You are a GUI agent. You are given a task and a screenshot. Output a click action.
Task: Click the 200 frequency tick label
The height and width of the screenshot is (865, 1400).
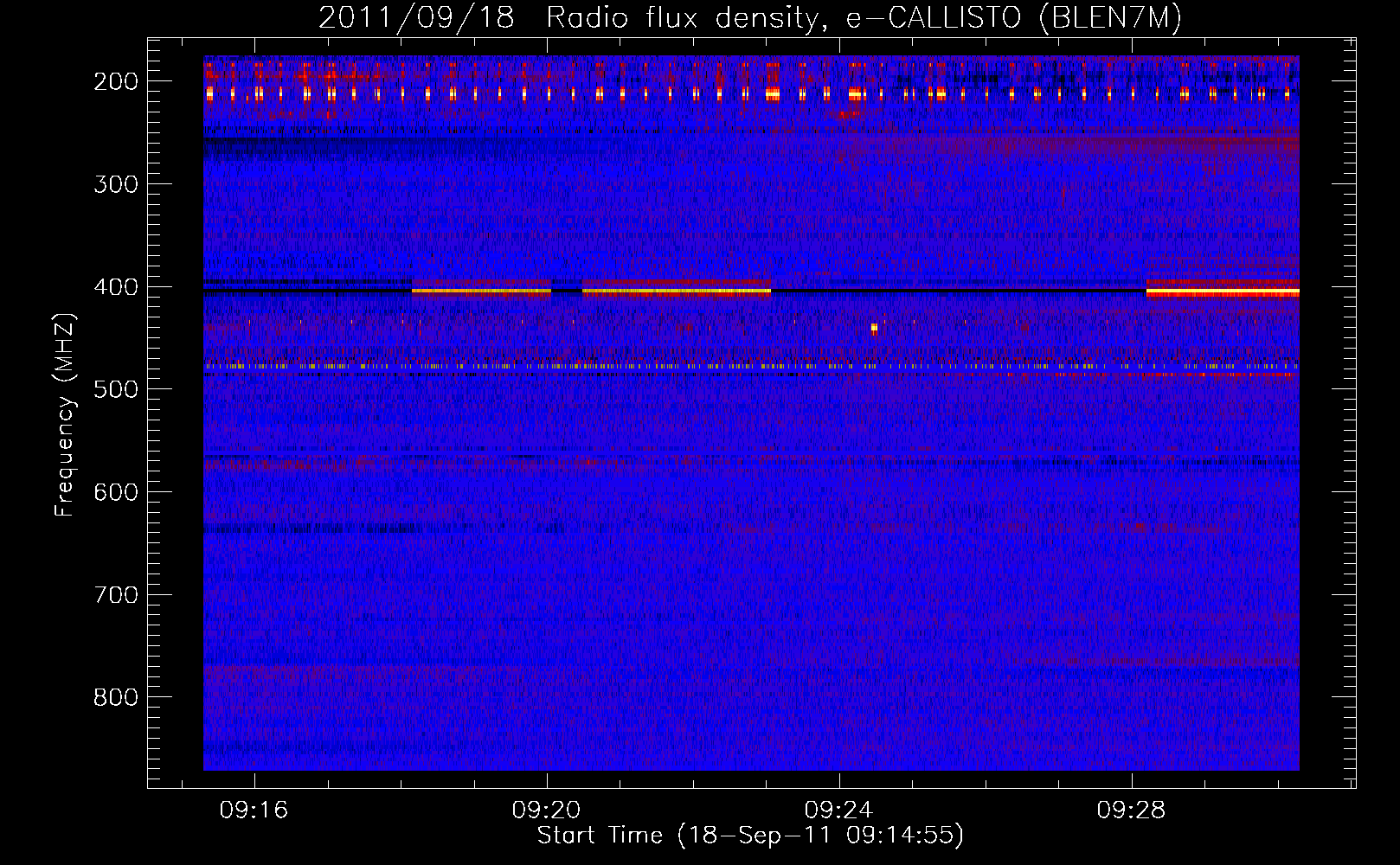115,81
